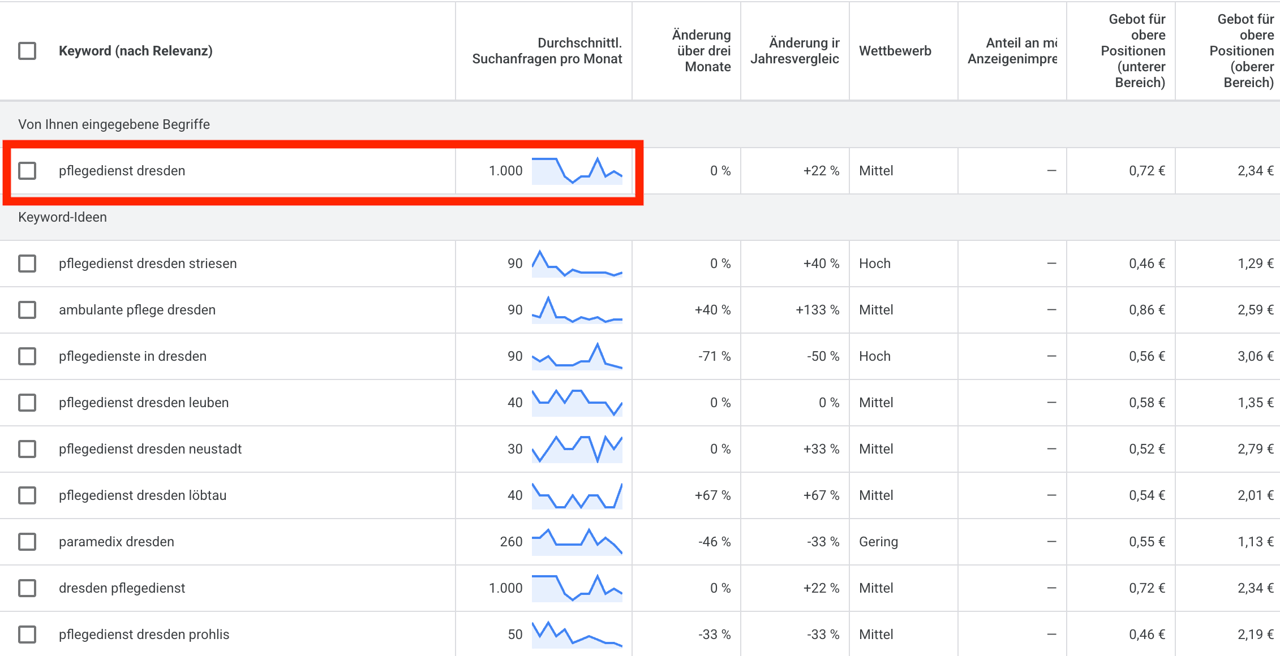Open the trend chart in the 'ambulante pflege dresden' row
Image resolution: width=1280 pixels, height=656 pixels.
coord(577,310)
